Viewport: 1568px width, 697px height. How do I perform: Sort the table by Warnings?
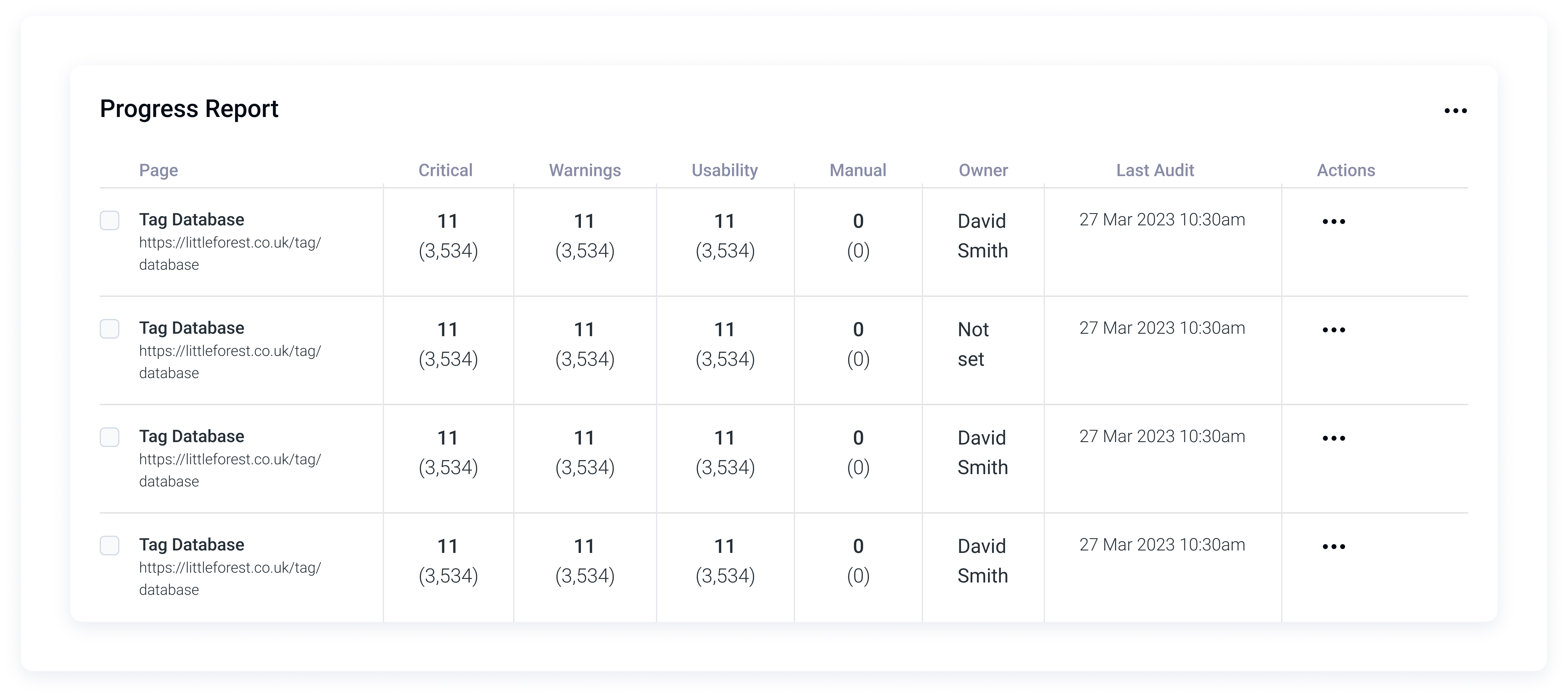585,171
